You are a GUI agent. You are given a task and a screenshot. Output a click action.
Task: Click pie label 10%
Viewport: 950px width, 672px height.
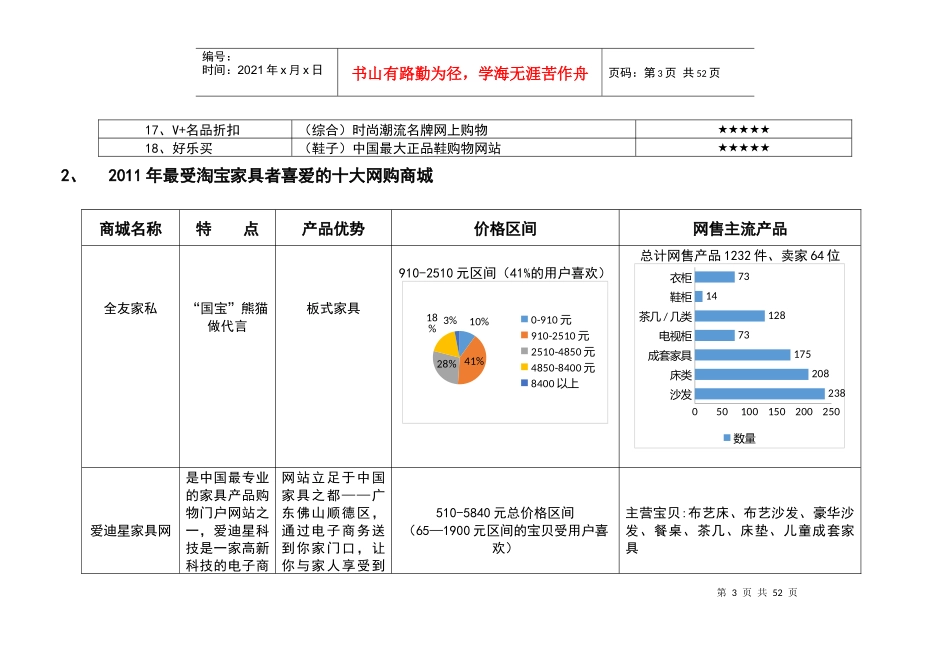pos(479,322)
